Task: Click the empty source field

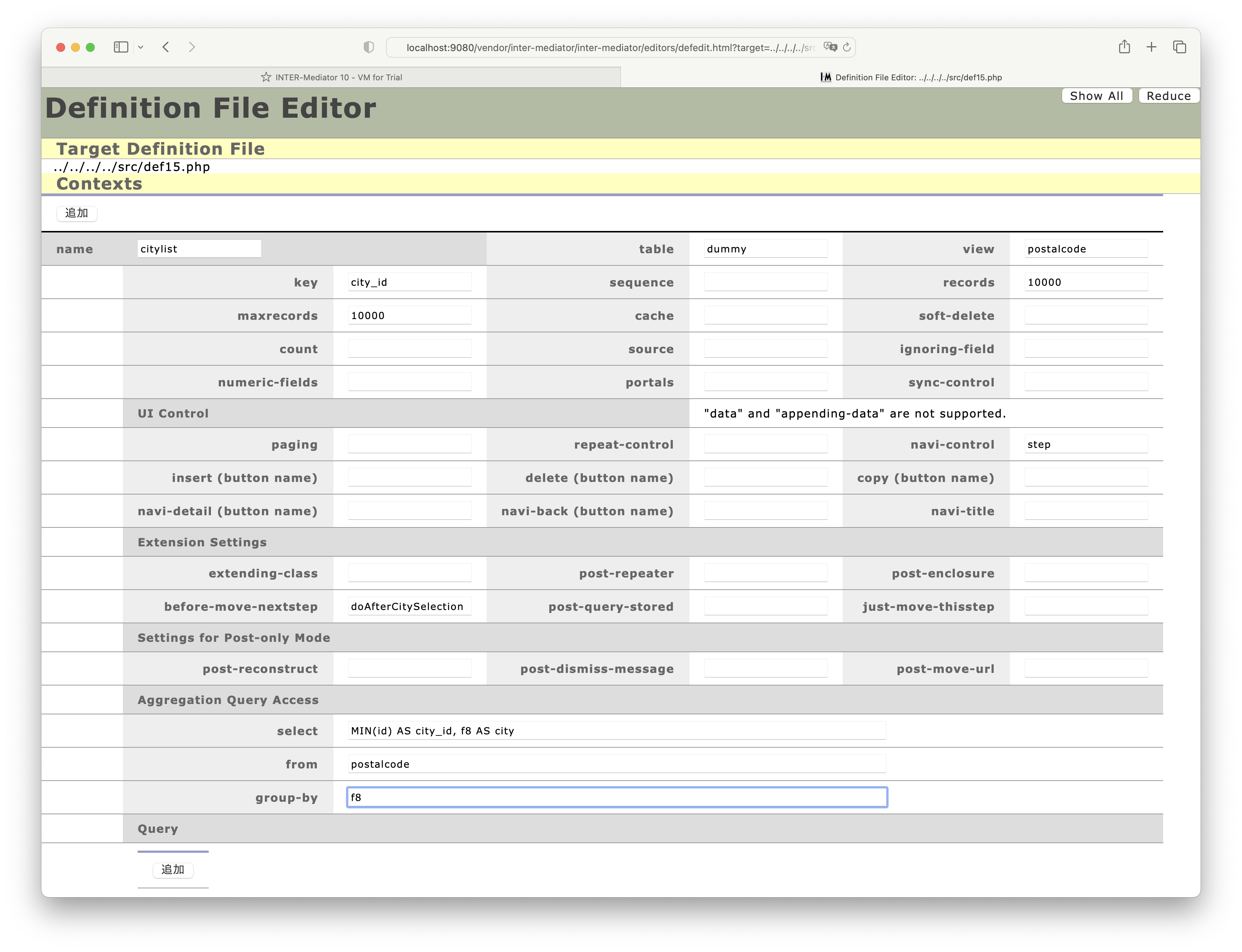Action: point(765,349)
